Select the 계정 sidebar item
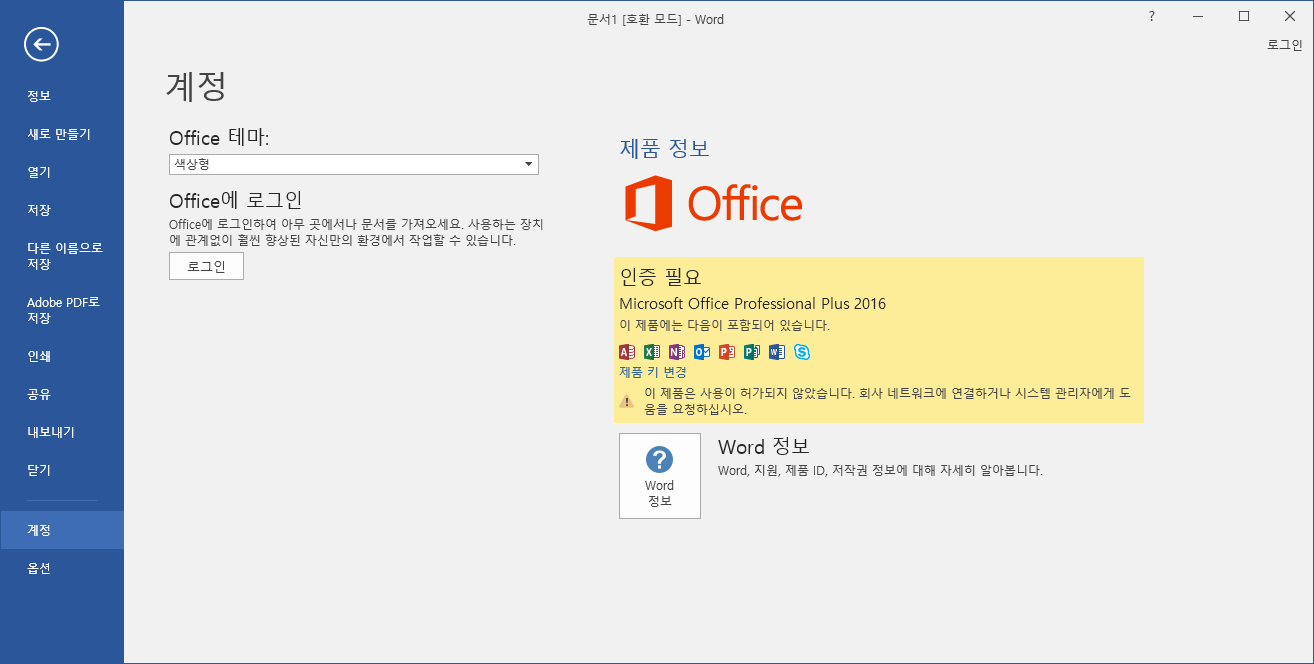 coord(62,530)
